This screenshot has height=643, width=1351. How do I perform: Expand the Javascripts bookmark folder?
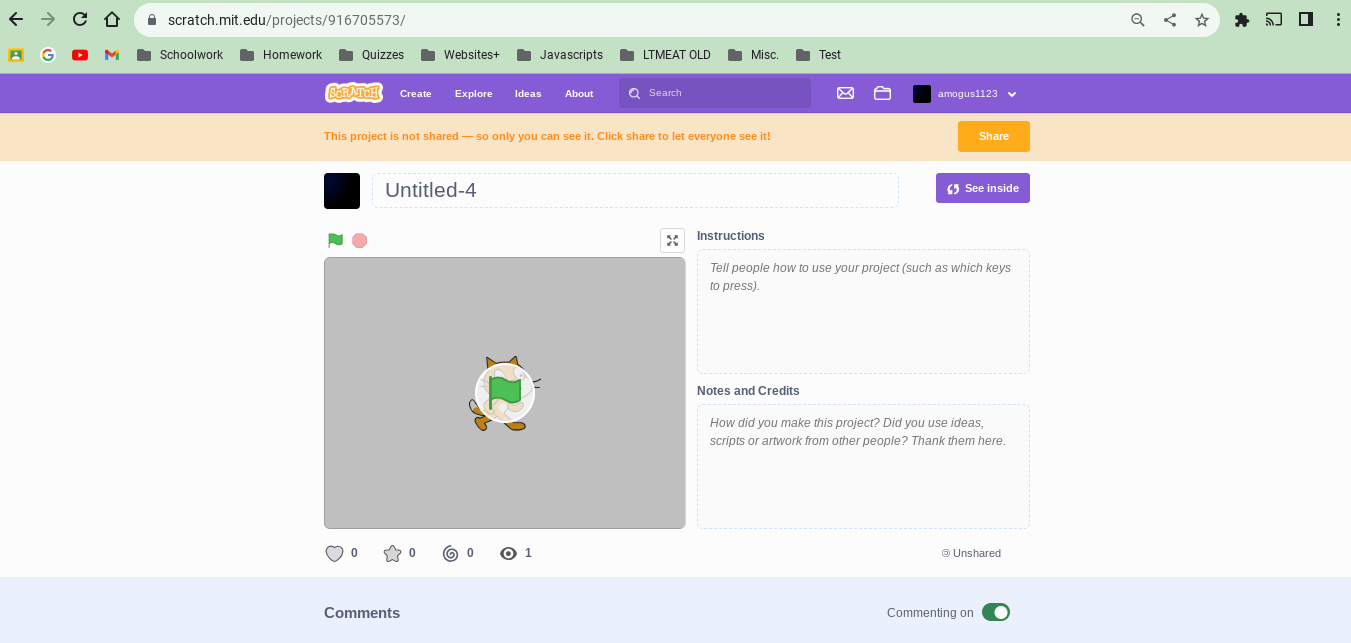coord(560,55)
